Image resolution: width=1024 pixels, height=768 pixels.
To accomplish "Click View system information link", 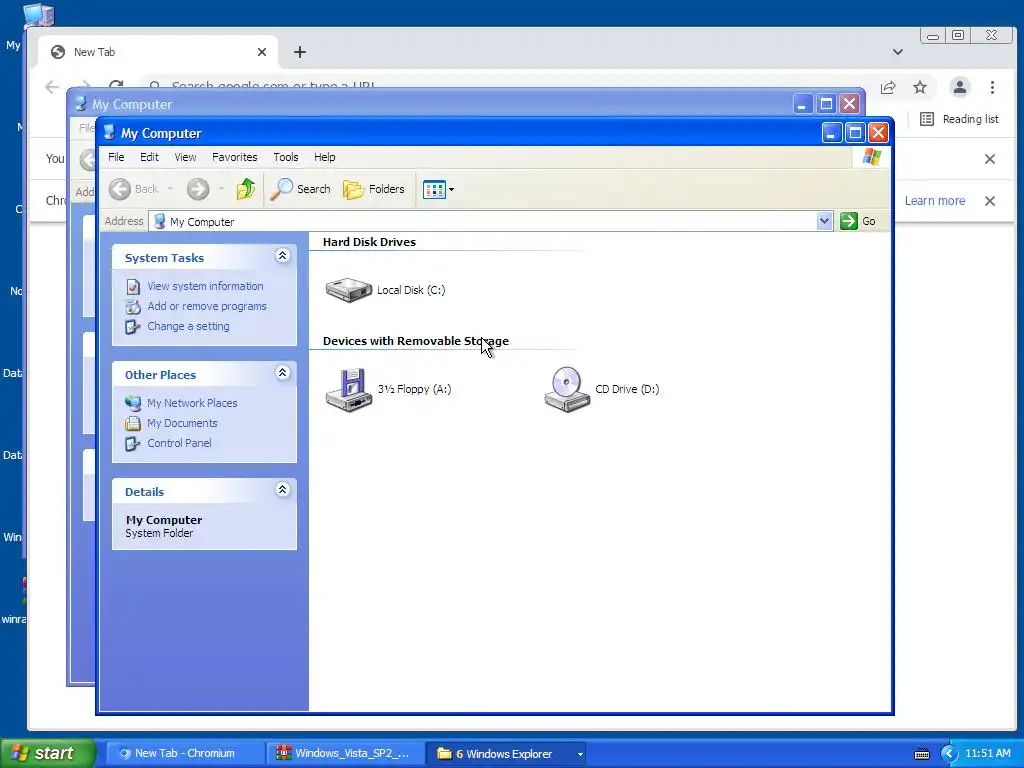I will click(x=205, y=286).
